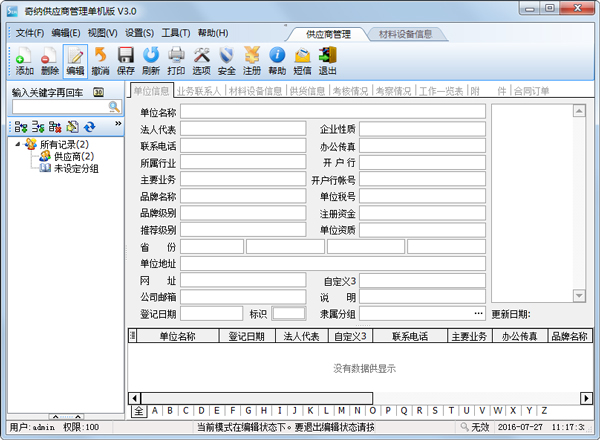The height and width of the screenshot is (440, 600).
Task: Click the add subgroup icon in tree toolbar
Action: (x=38, y=127)
